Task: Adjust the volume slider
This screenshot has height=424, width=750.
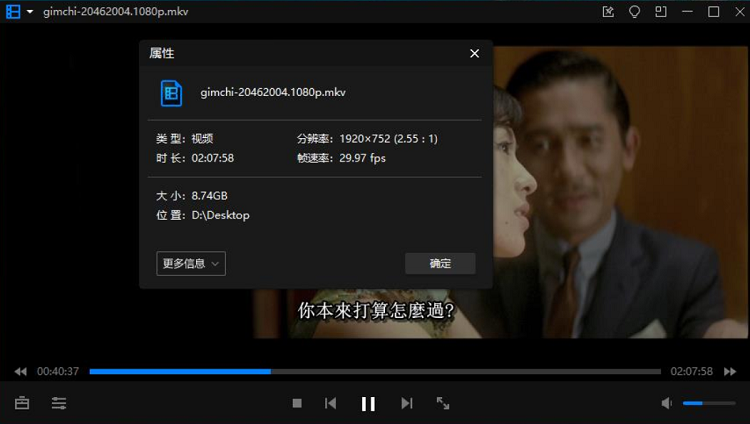Action: click(x=707, y=403)
